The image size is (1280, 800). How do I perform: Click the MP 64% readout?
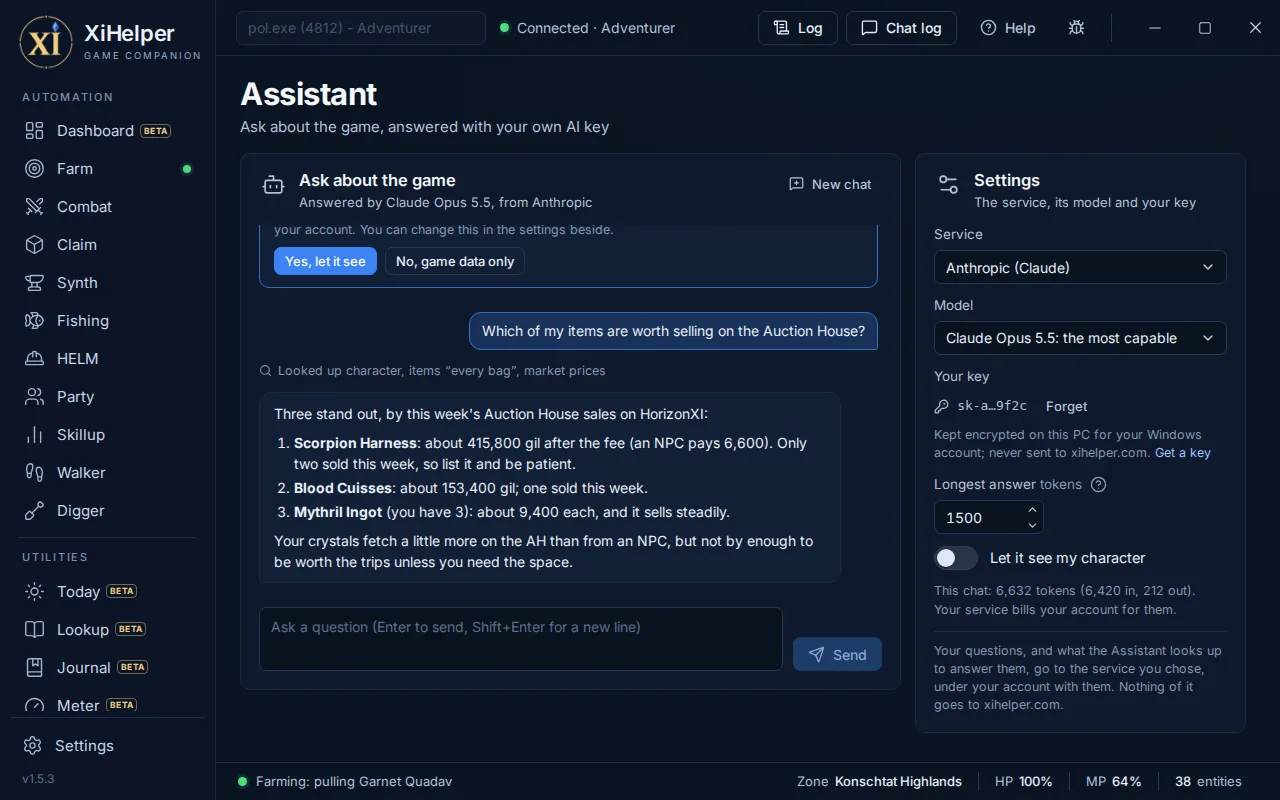(x=1112, y=782)
